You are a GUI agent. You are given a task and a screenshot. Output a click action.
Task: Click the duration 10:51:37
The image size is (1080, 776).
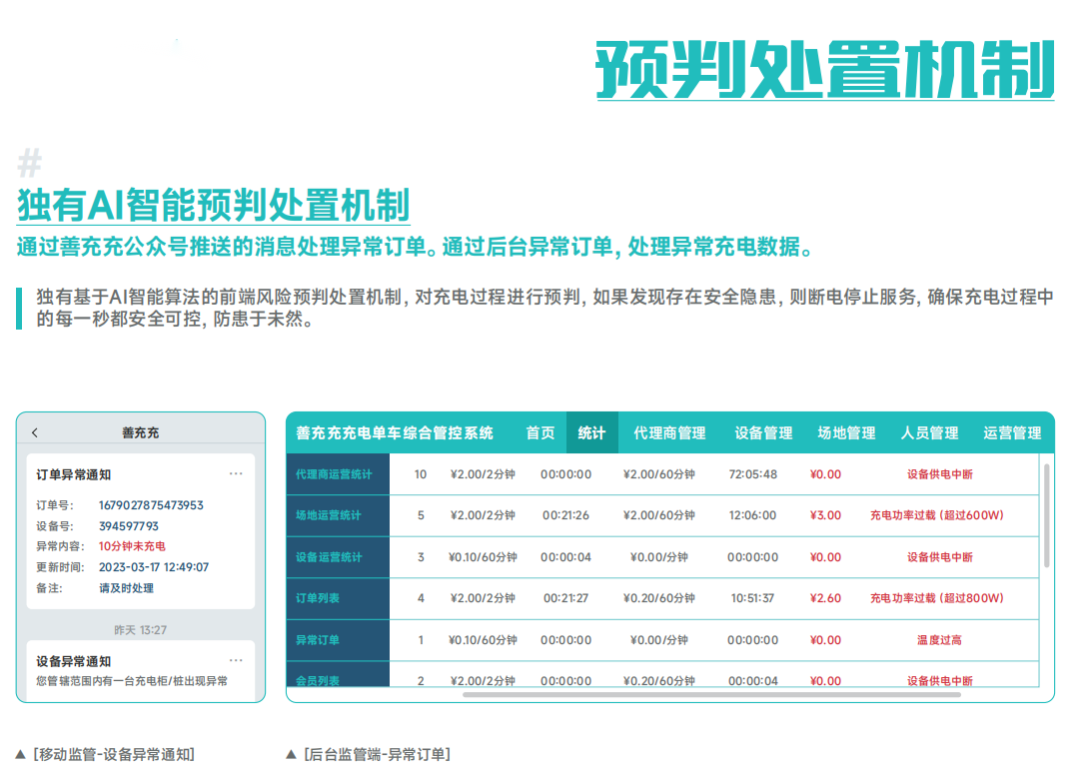[752, 598]
